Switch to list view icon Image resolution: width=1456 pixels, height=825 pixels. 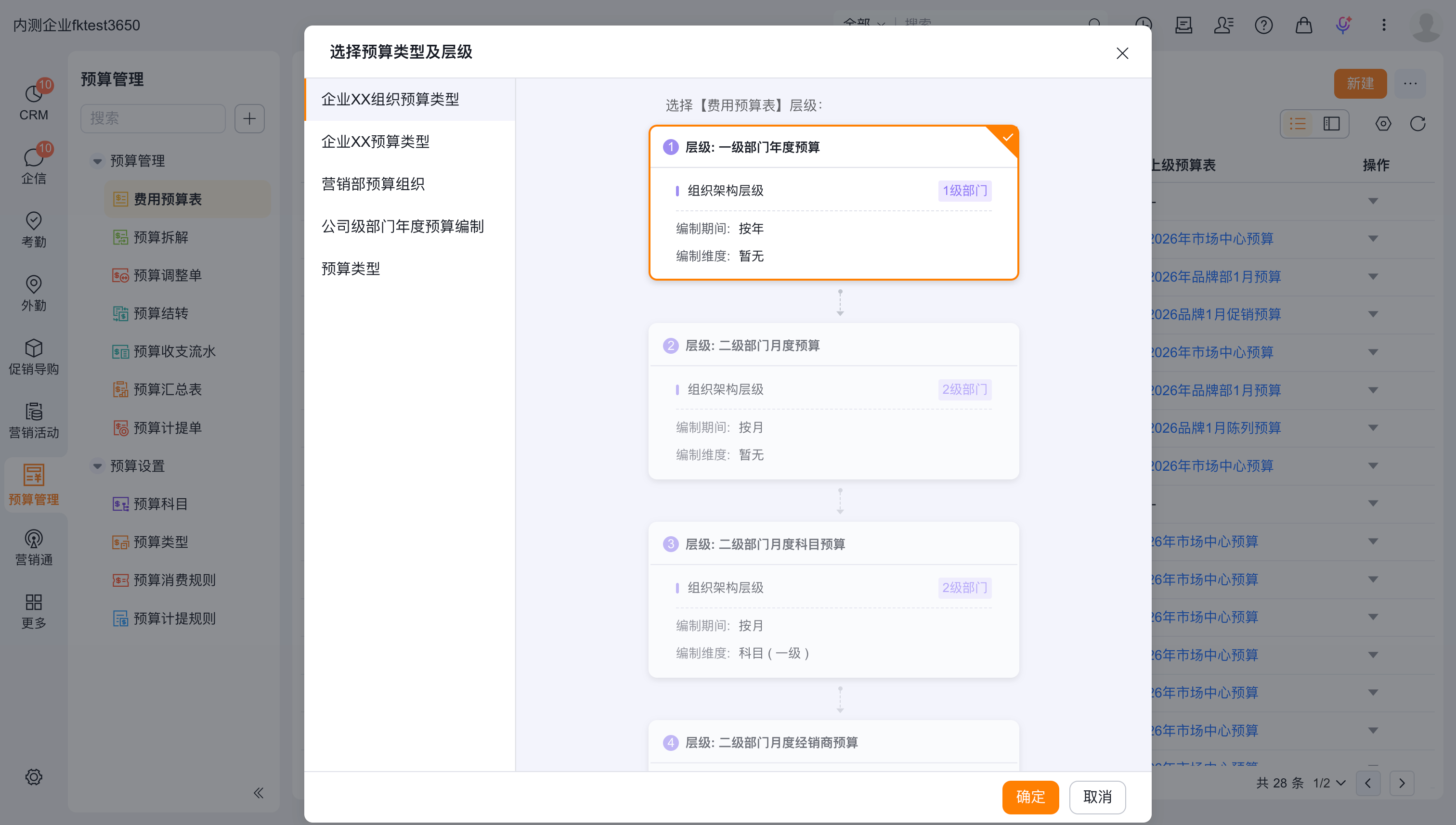(x=1297, y=124)
